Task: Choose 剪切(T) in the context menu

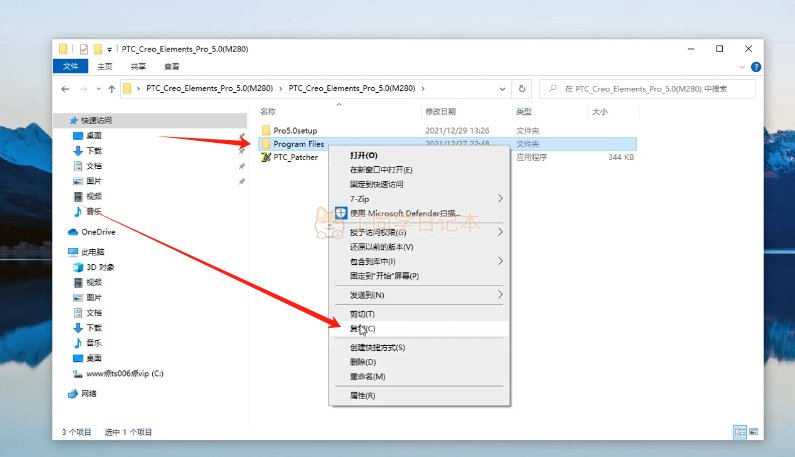Action: [362, 314]
